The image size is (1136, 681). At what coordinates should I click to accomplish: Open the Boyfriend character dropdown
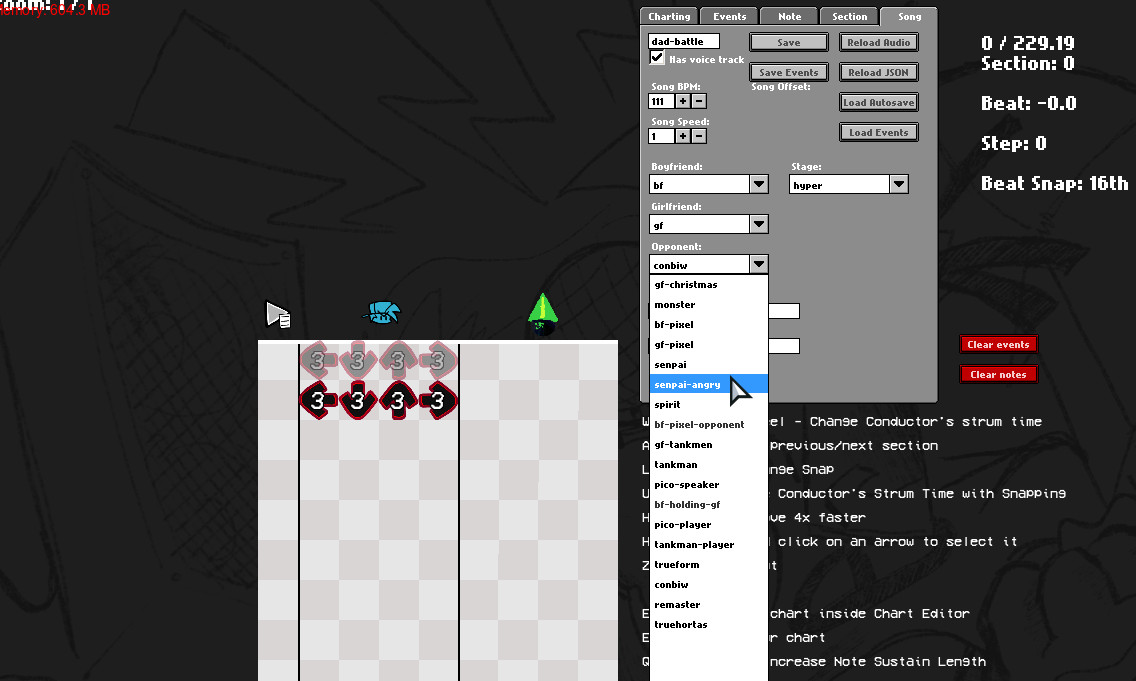[759, 185]
